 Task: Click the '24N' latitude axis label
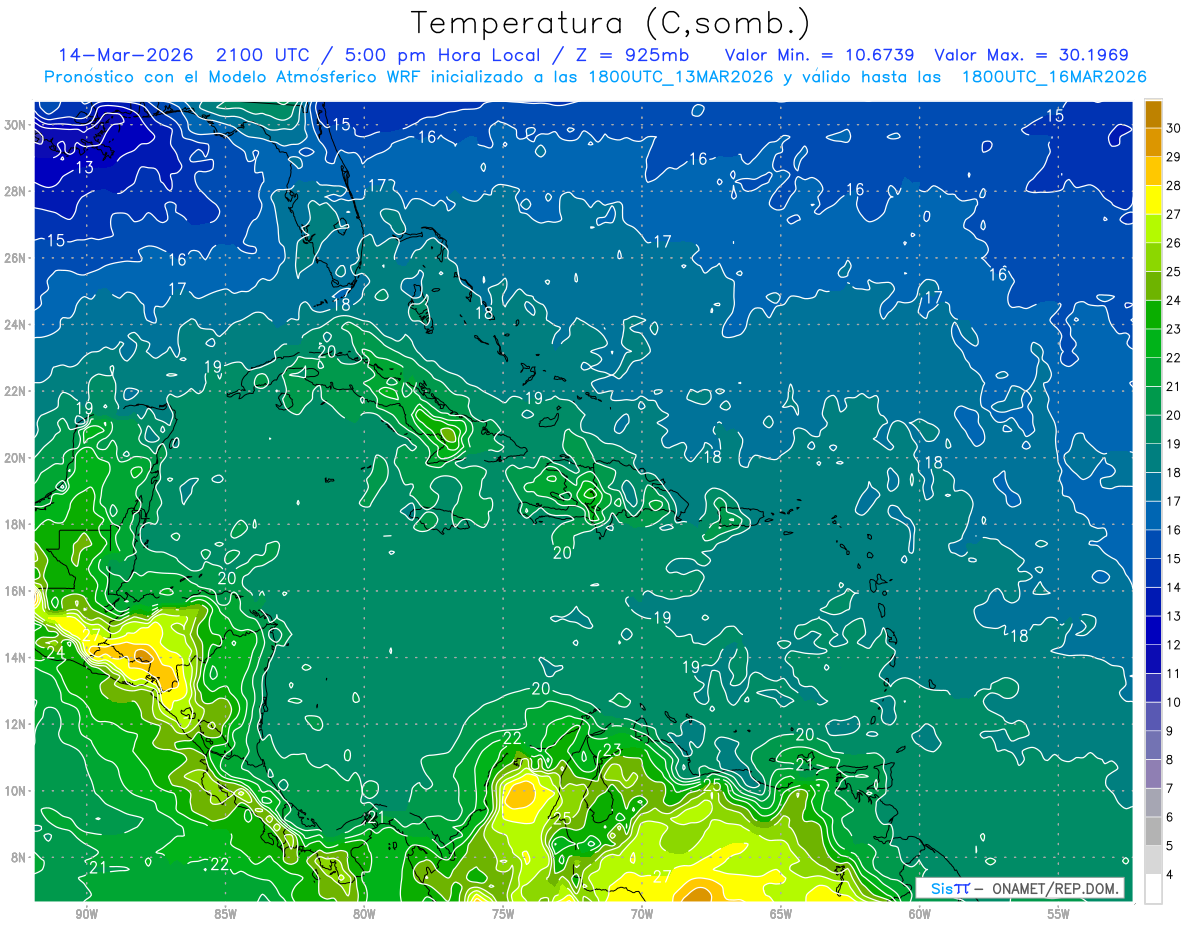(16, 324)
